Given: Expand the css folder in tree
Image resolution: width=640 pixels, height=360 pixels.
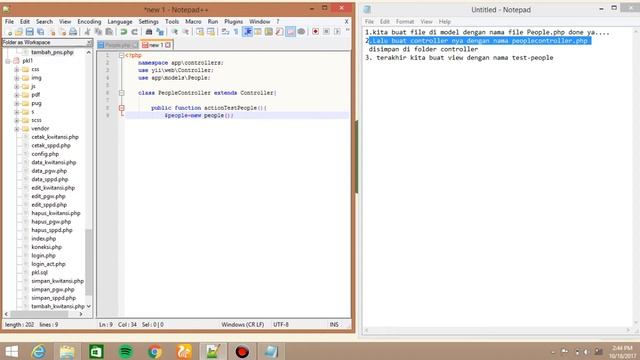Looking at the screenshot, I should tap(17, 69).
